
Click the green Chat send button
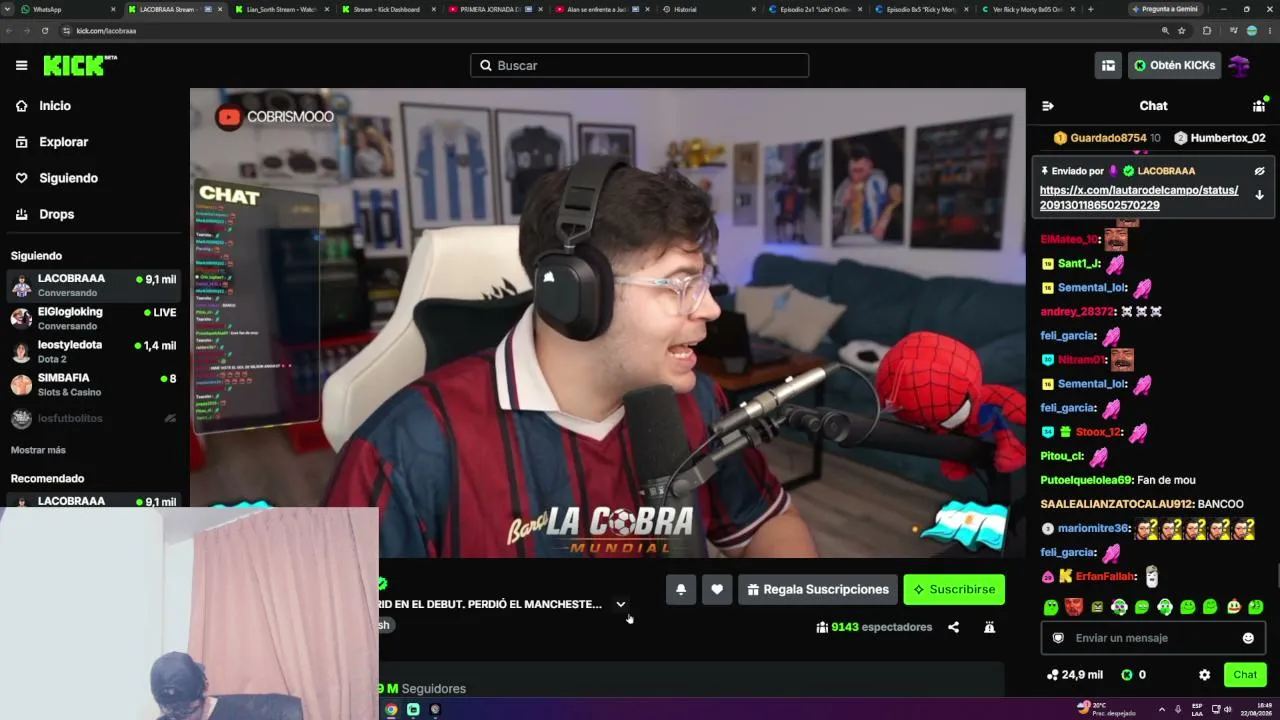1245,675
